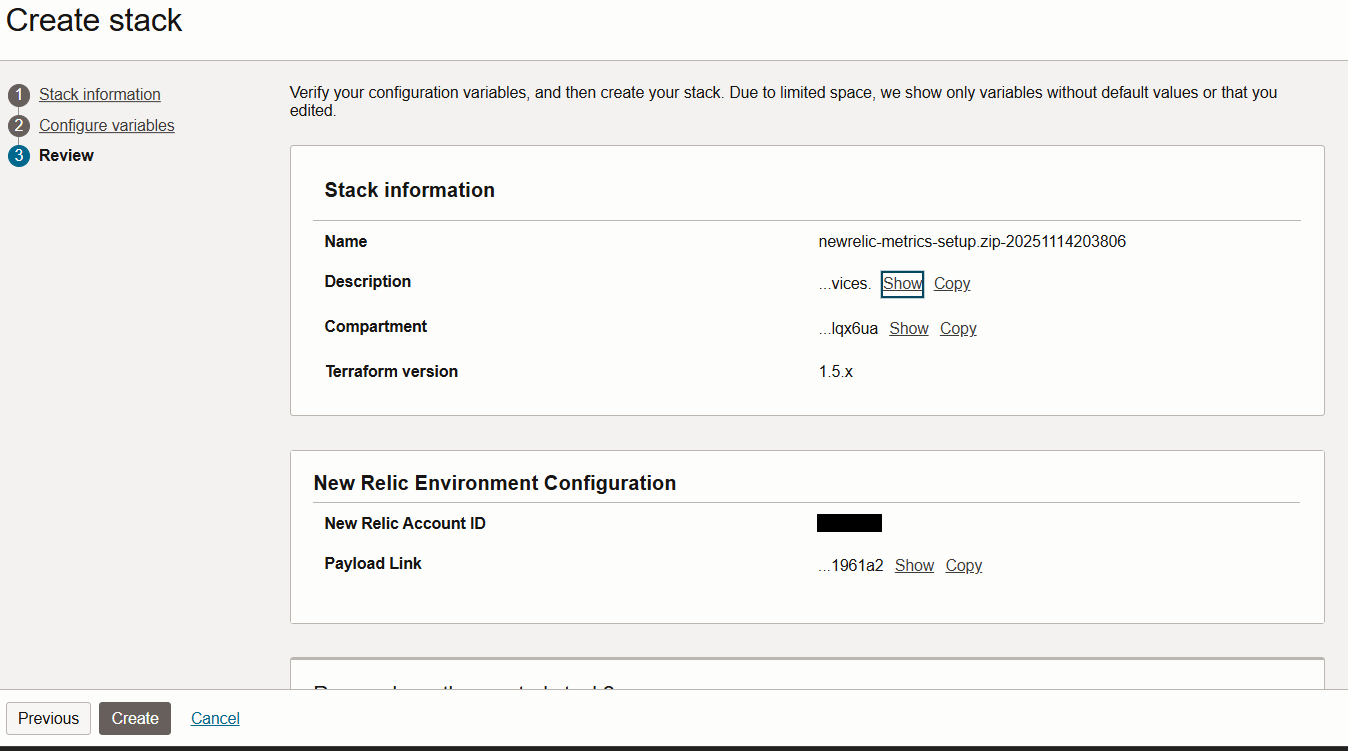Click the filled step 3 Review circle
Viewport: 1348px width, 751px height.
pyautogui.click(x=17, y=155)
